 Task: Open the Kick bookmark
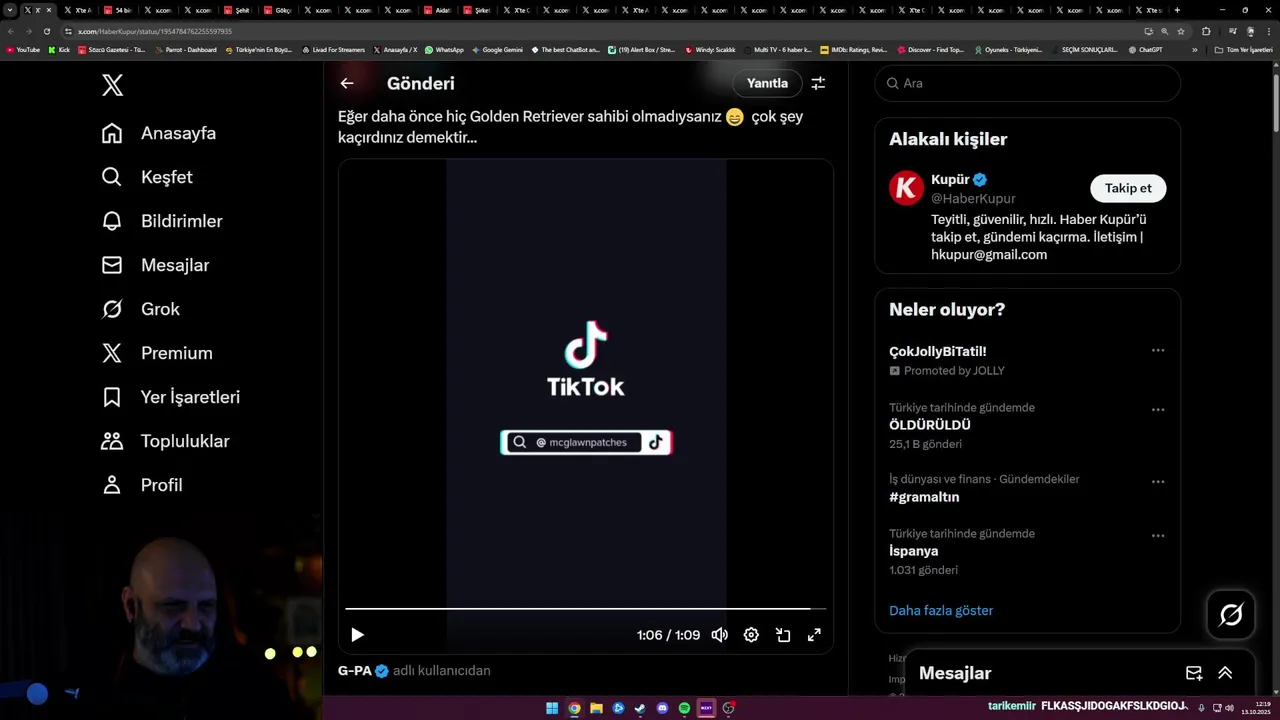pyautogui.click(x=59, y=49)
